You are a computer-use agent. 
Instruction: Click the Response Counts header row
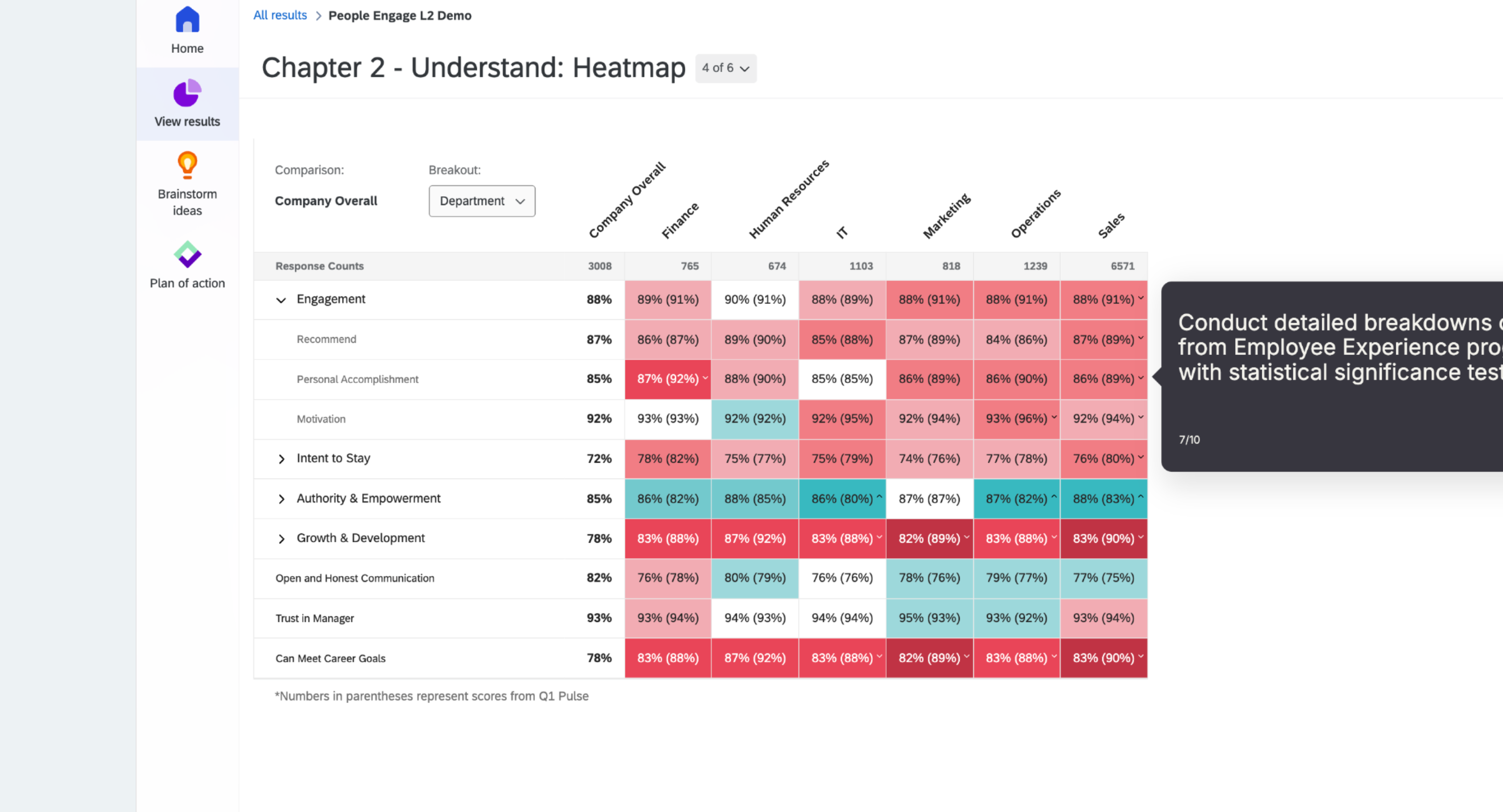[x=320, y=266]
